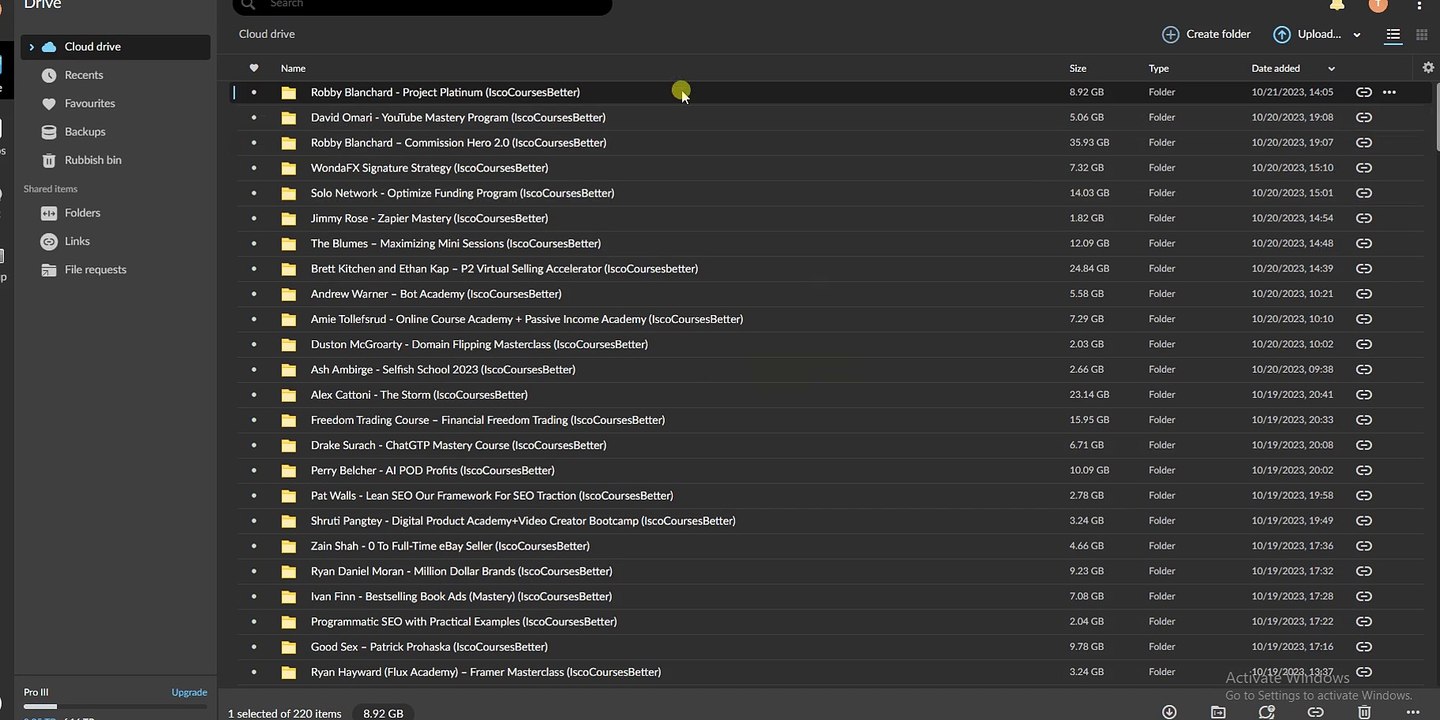Select the Zain Shah - 0 To Full-Time eBay Seller folder name
The width and height of the screenshot is (1440, 720).
tap(450, 546)
